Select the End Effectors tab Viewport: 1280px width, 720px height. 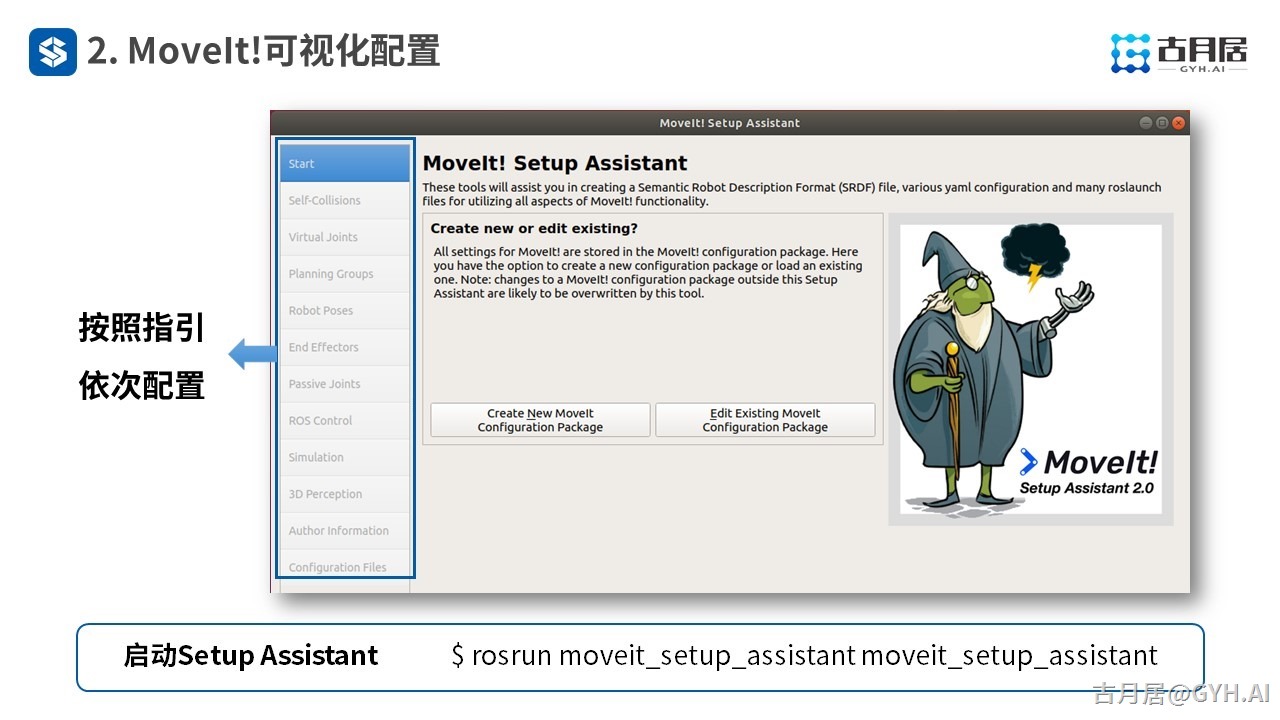click(x=345, y=347)
